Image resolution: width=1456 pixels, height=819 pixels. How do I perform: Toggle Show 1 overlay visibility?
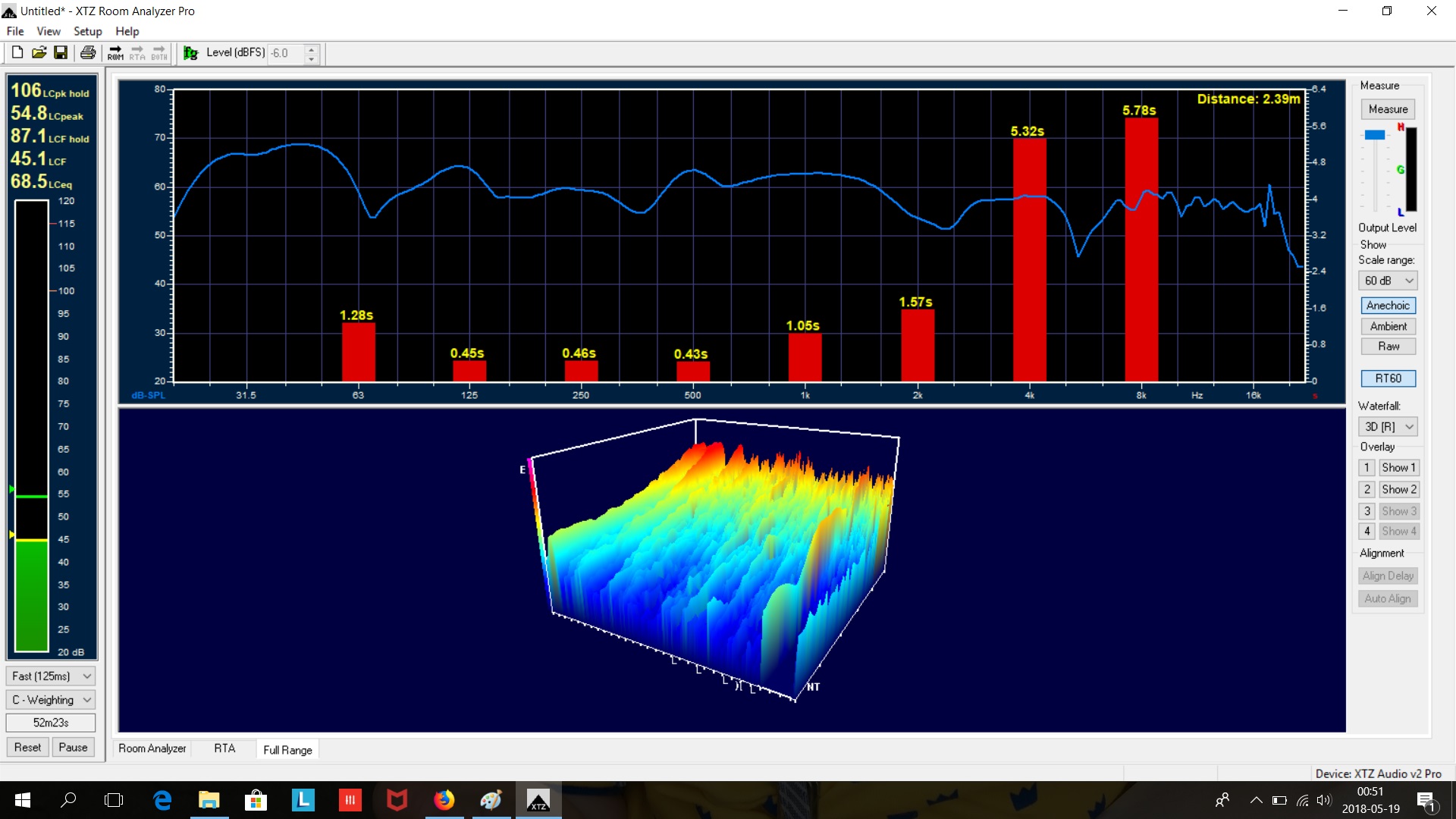pyautogui.click(x=1396, y=467)
